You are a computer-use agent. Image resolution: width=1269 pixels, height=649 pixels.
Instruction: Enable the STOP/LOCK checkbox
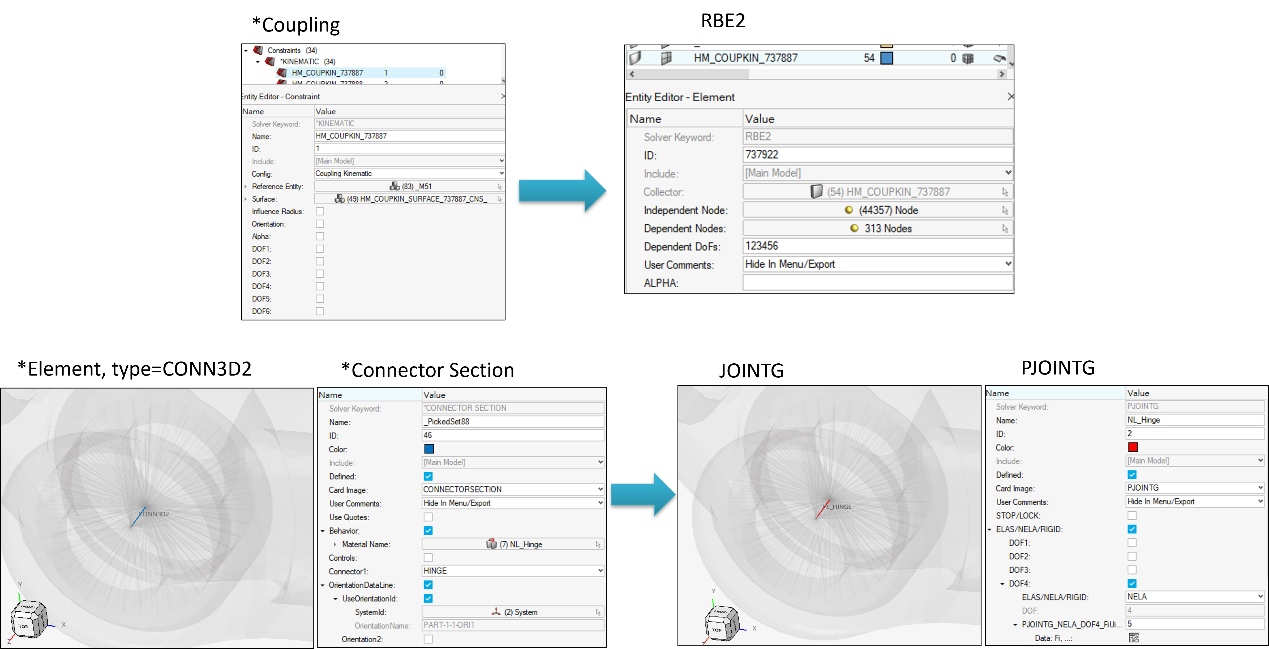[1131, 515]
